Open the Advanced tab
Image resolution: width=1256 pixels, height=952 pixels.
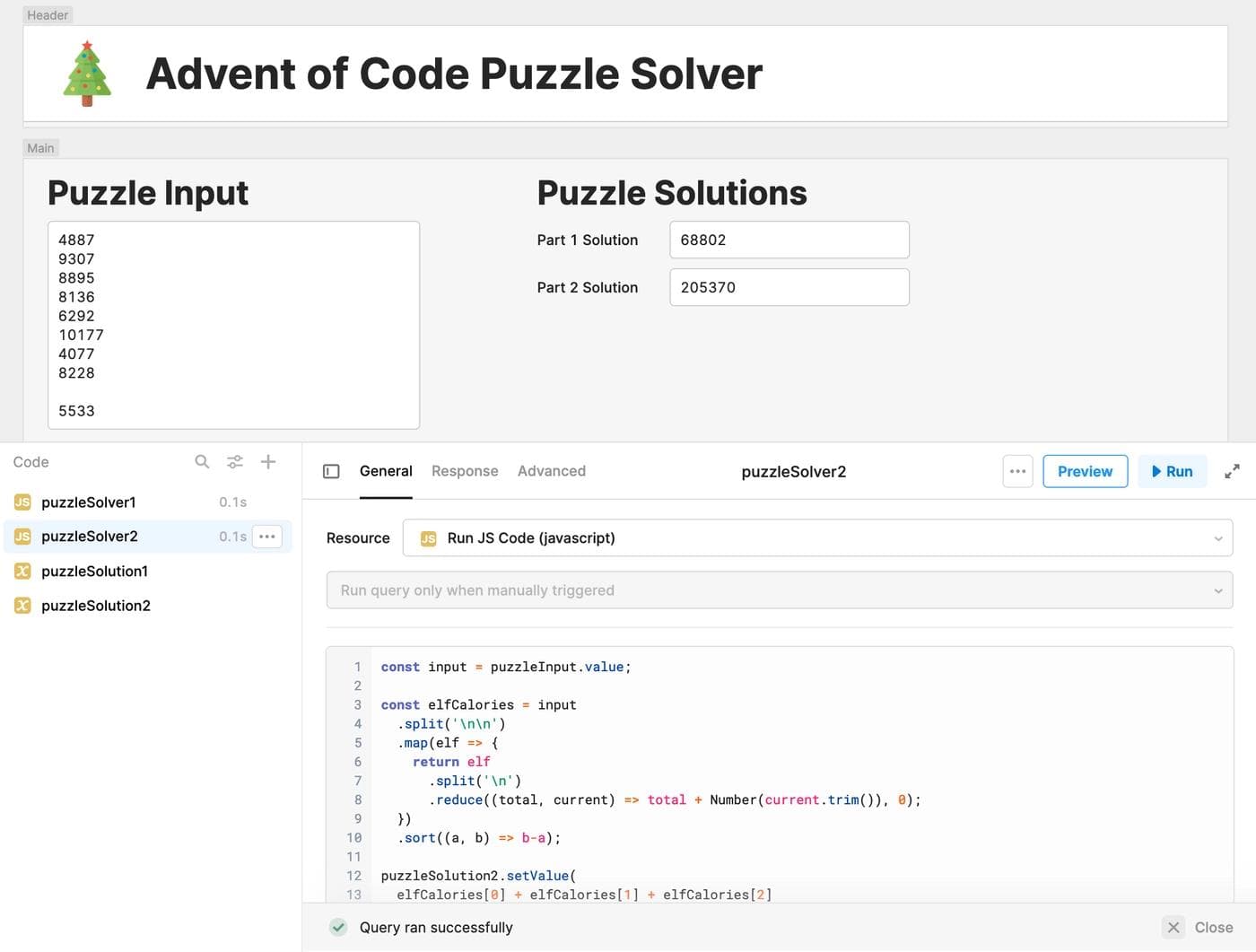[x=551, y=470]
